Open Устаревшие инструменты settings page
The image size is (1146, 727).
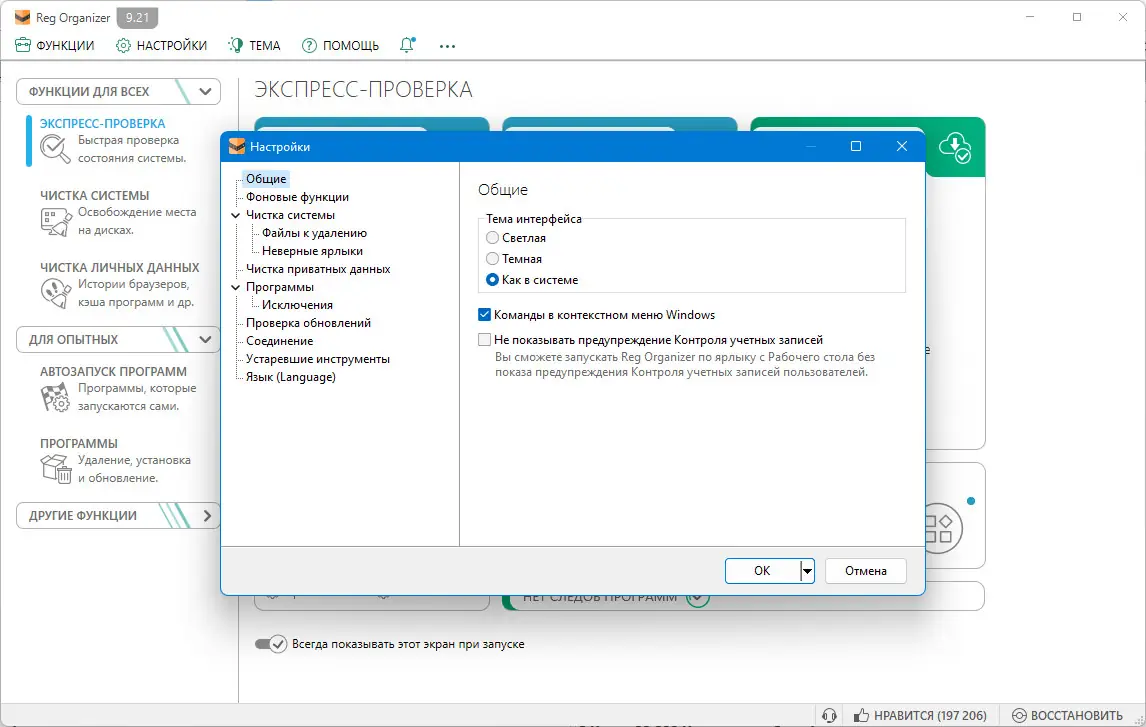click(318, 359)
